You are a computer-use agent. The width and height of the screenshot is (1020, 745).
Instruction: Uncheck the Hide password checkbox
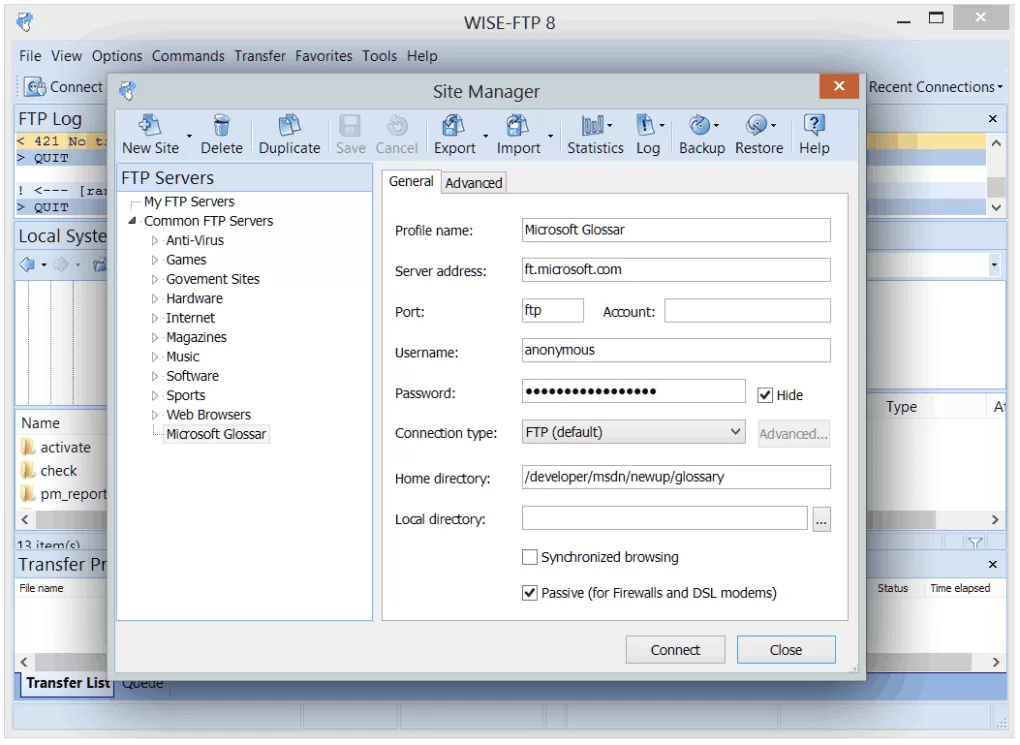point(765,395)
